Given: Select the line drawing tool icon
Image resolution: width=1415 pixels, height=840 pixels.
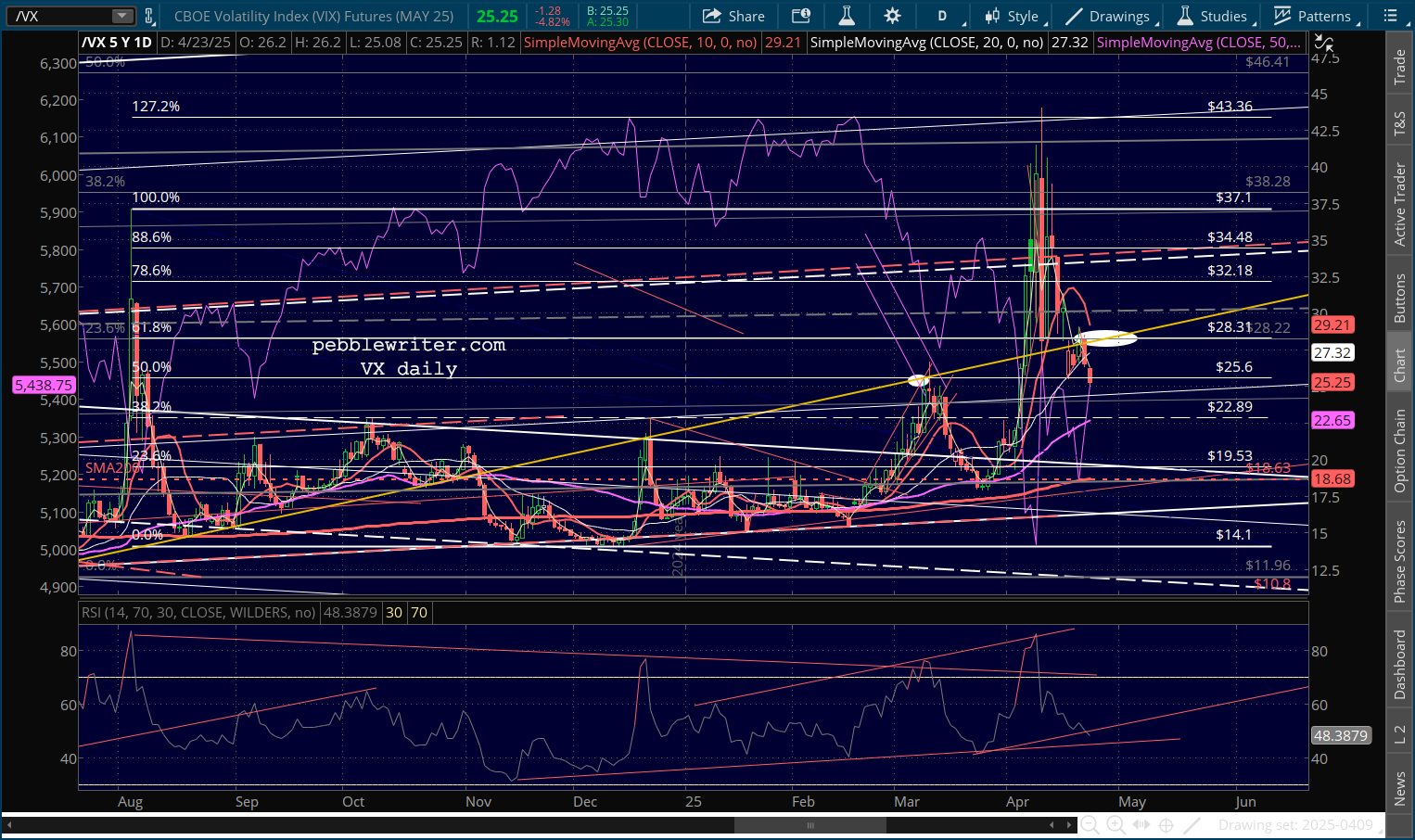Looking at the screenshot, I should [1192, 825].
